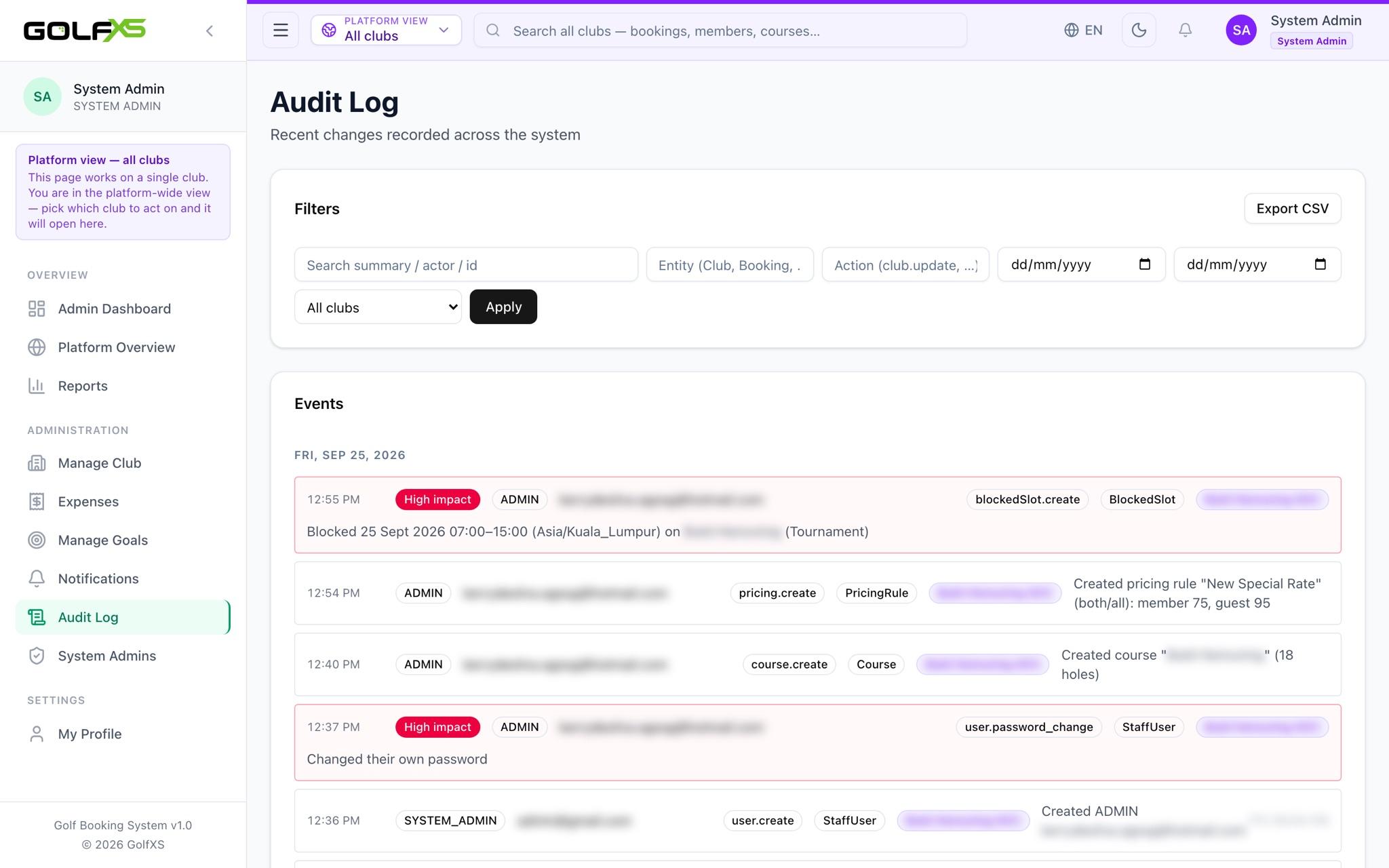The width and height of the screenshot is (1389, 868).
Task: Click the user.password_change action tag
Action: pos(1029,727)
